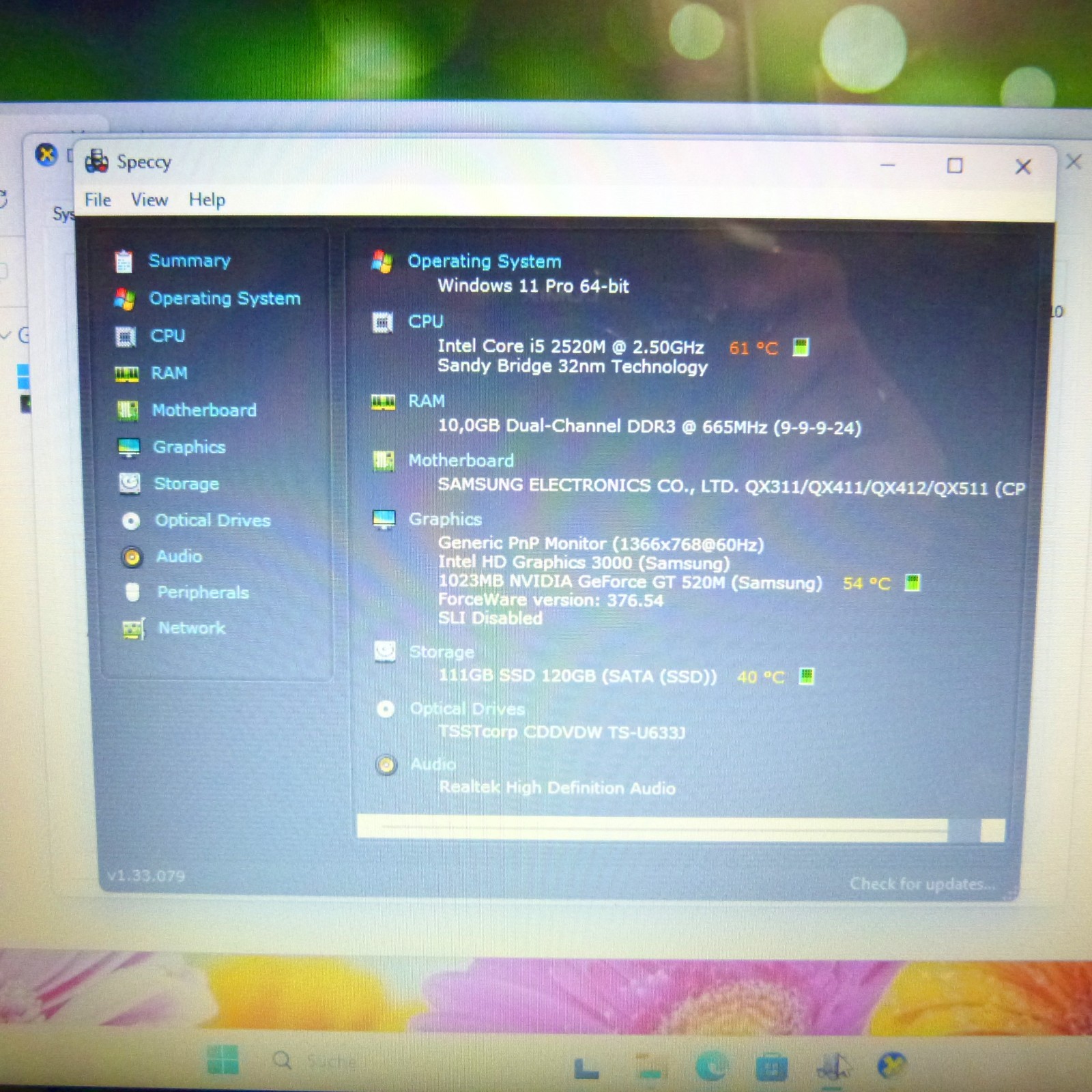Viewport: 1092px width, 1092px height.
Task: Click the sidebar Operating System flag icon
Action: tap(124, 298)
